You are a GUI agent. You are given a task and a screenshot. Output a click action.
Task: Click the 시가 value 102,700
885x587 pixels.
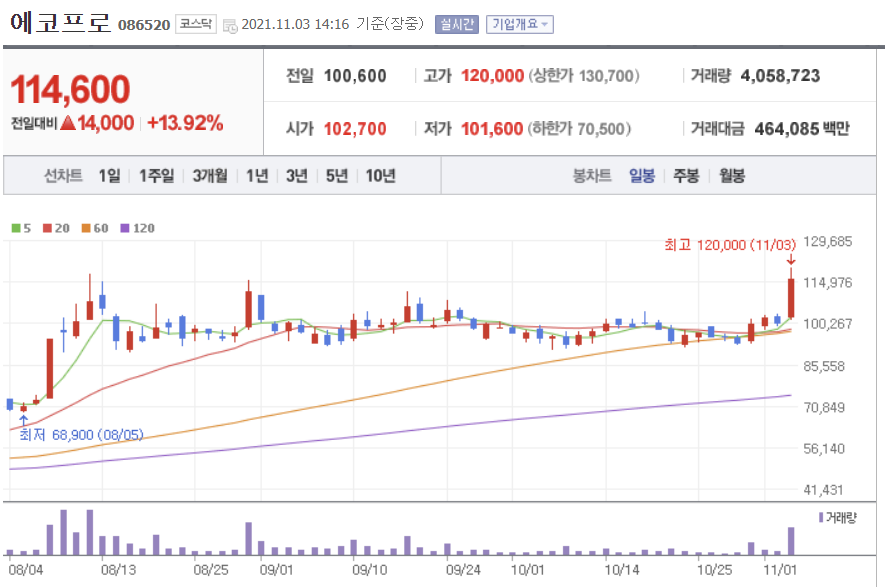tap(355, 129)
